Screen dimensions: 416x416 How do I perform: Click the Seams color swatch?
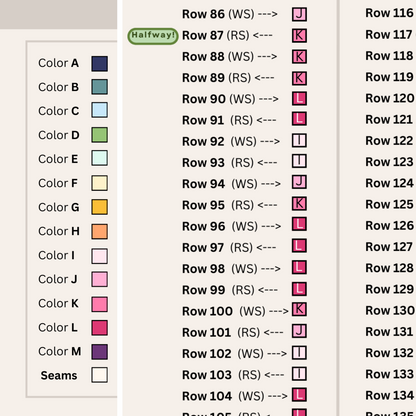(100, 375)
